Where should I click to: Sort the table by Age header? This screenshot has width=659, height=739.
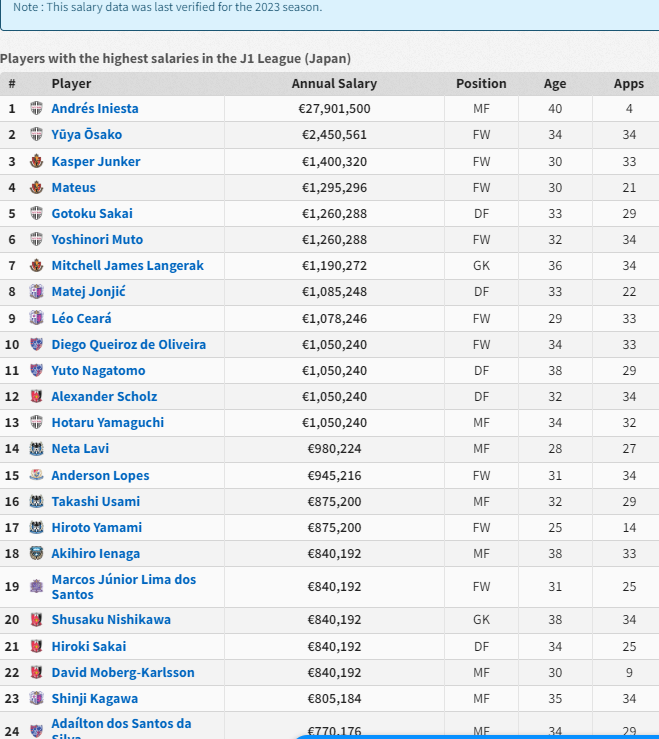(x=555, y=84)
